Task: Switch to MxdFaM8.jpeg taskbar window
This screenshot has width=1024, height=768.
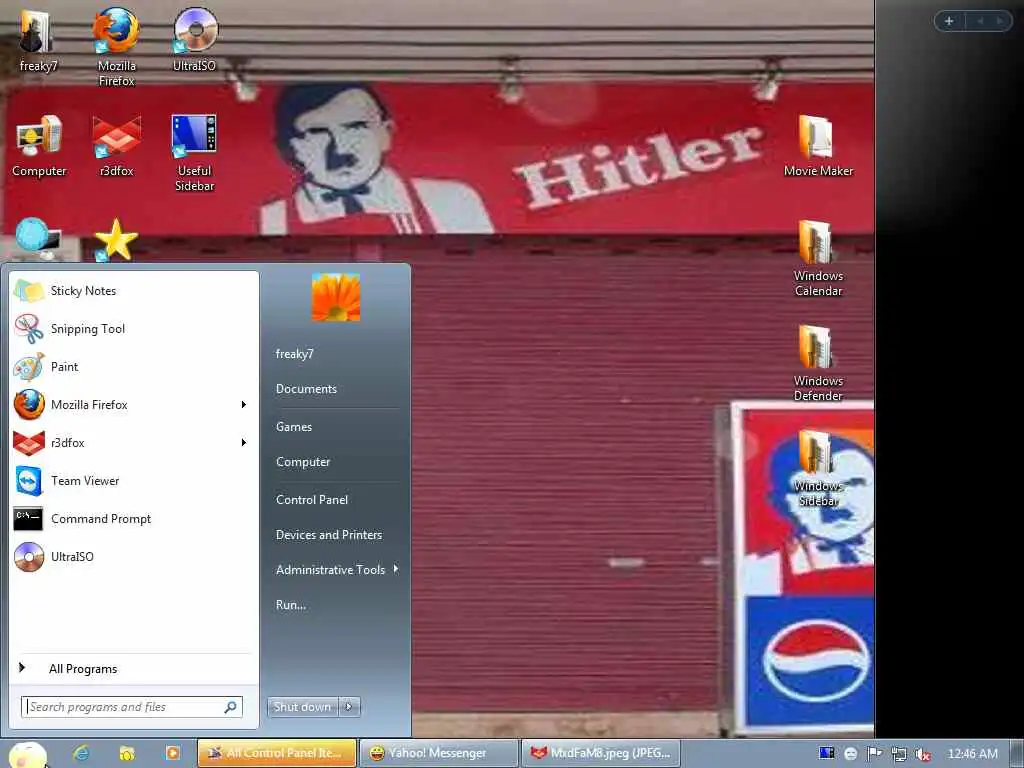Action: point(600,753)
